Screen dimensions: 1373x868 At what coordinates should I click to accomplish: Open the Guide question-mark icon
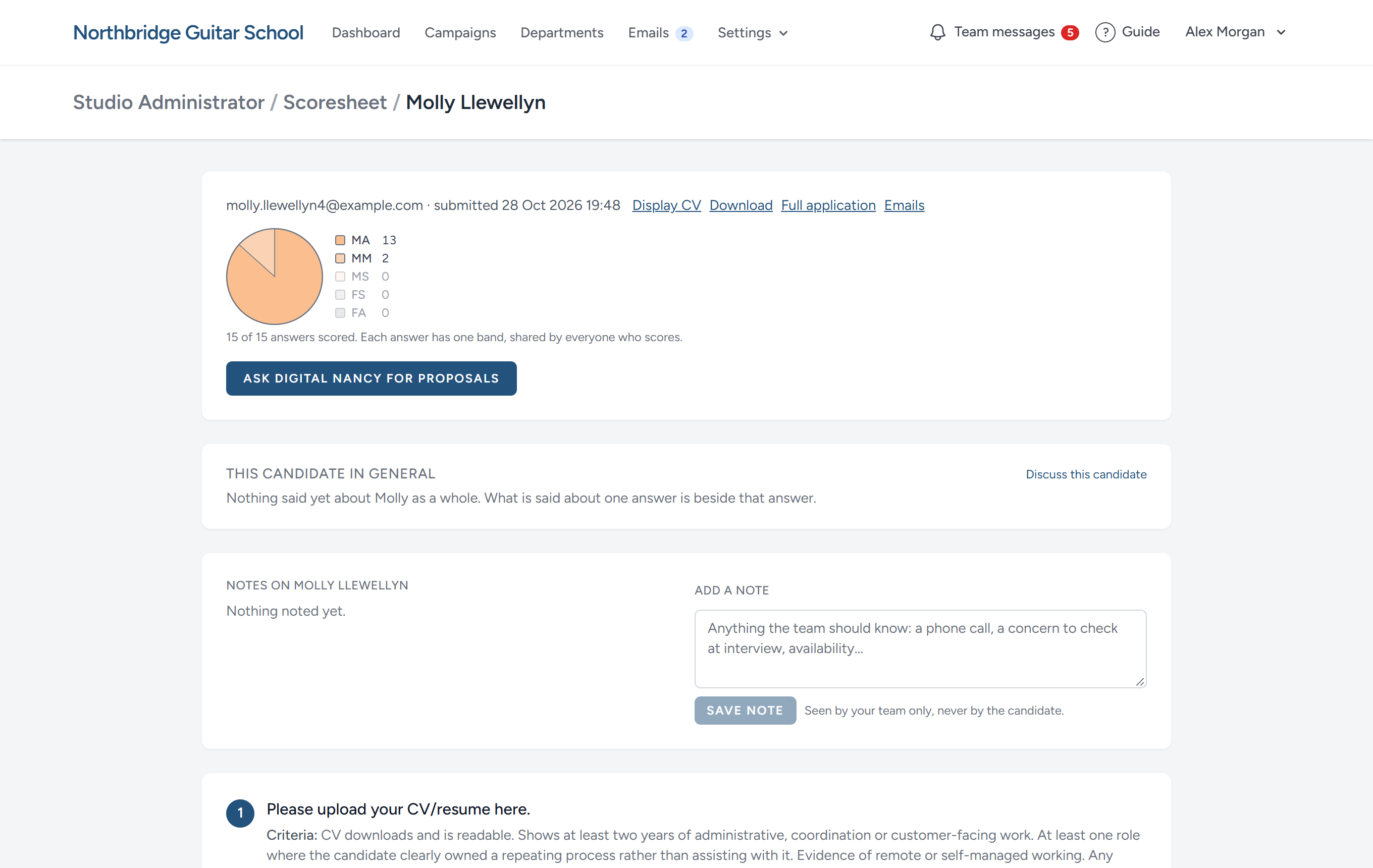click(1104, 32)
